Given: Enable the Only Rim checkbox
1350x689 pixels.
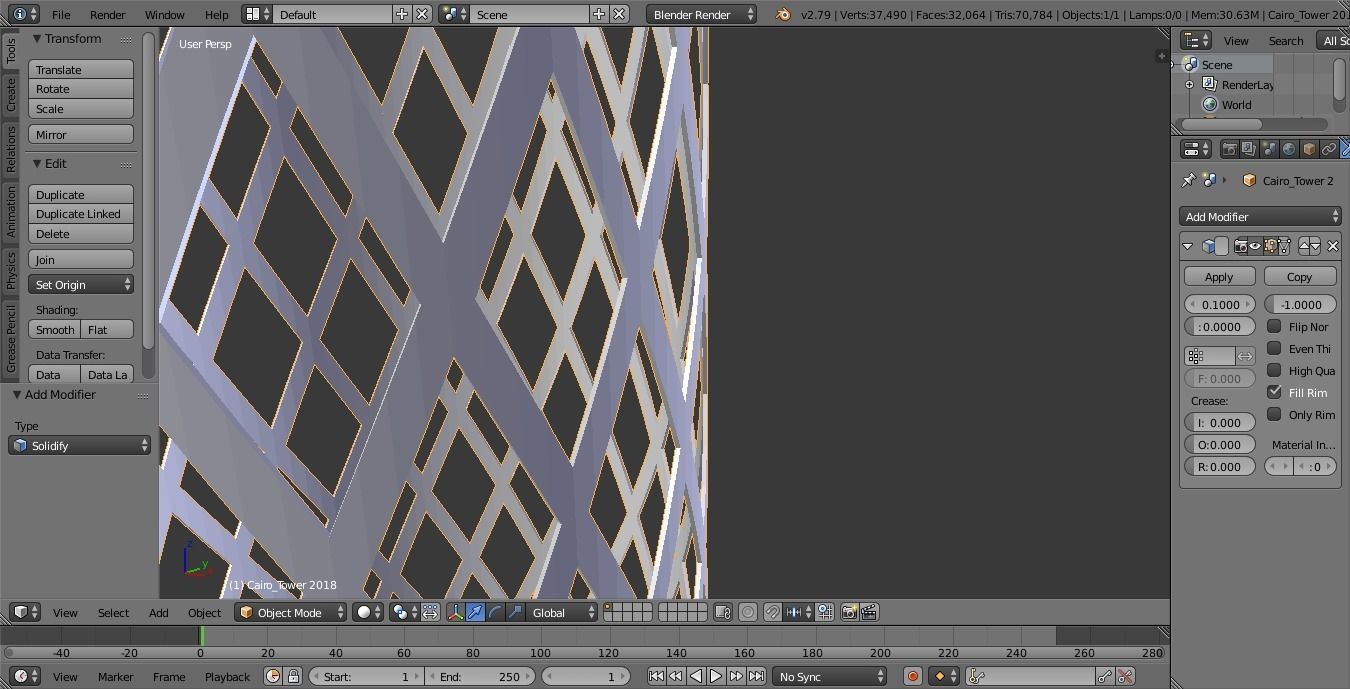Looking at the screenshot, I should 1274,414.
